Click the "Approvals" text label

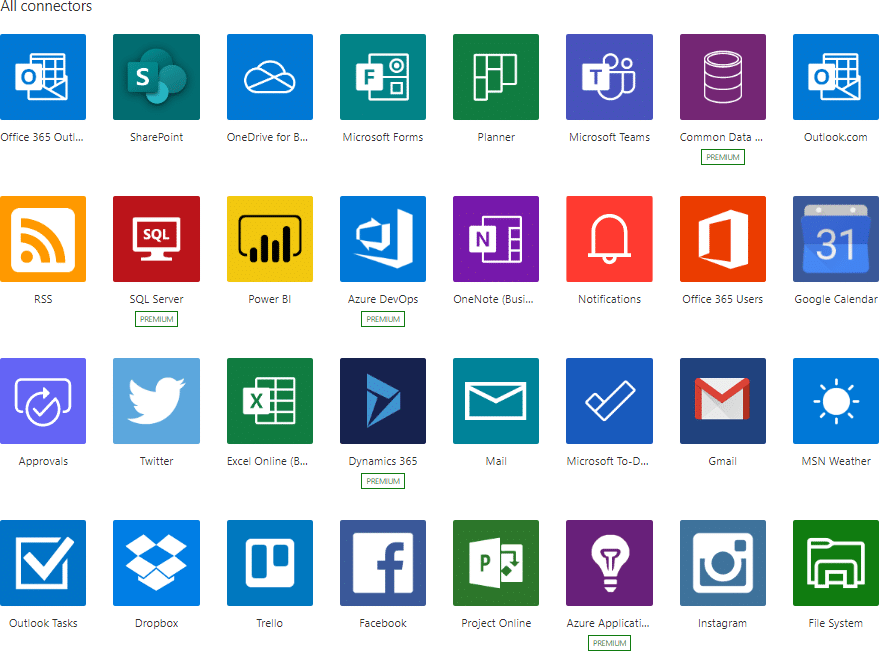tap(43, 461)
